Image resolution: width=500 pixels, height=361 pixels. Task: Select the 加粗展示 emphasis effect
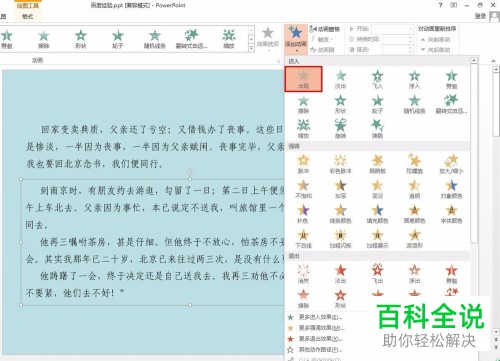pyautogui.click(x=377, y=238)
